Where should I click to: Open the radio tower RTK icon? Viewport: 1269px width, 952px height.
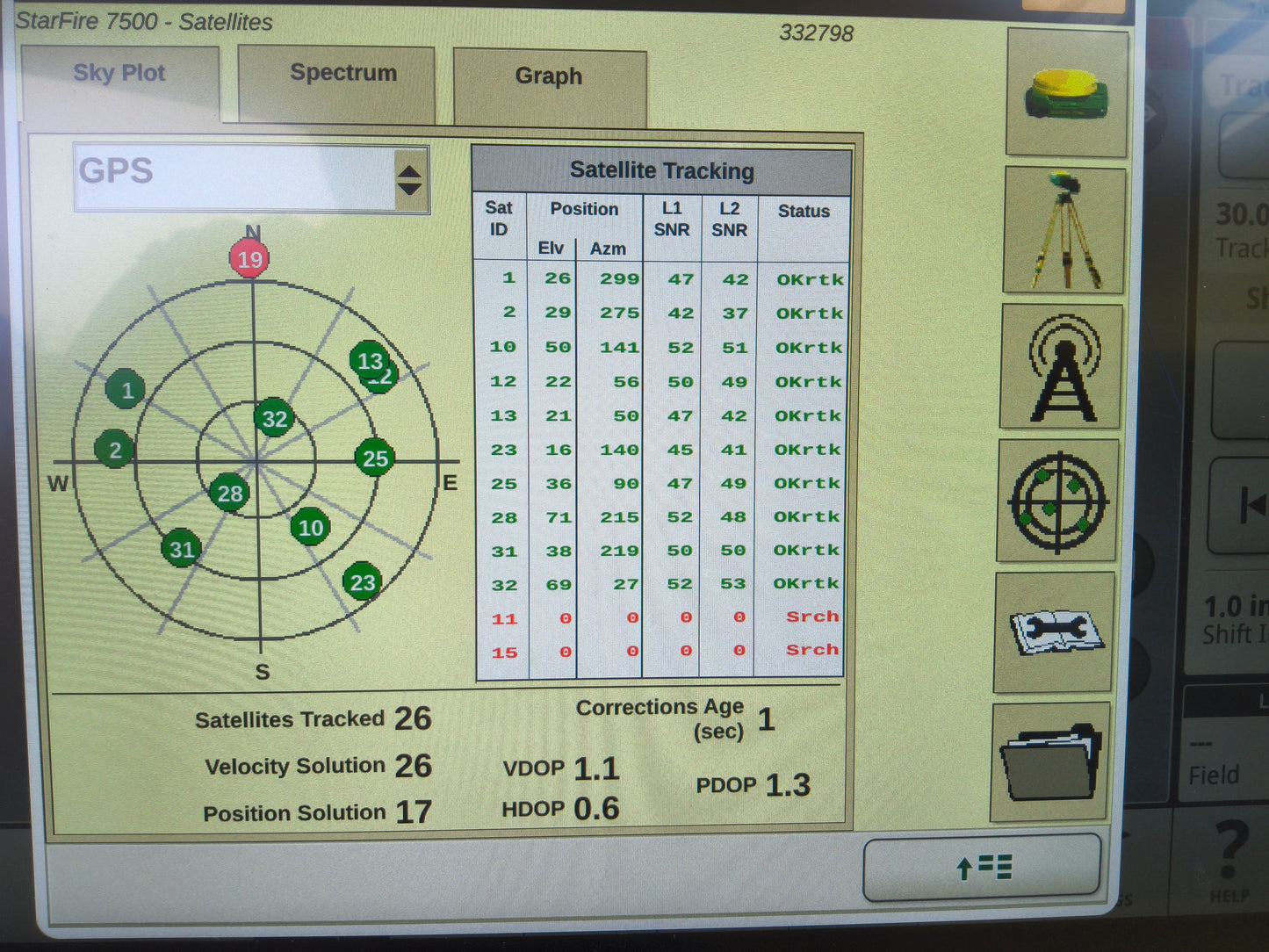click(1061, 367)
